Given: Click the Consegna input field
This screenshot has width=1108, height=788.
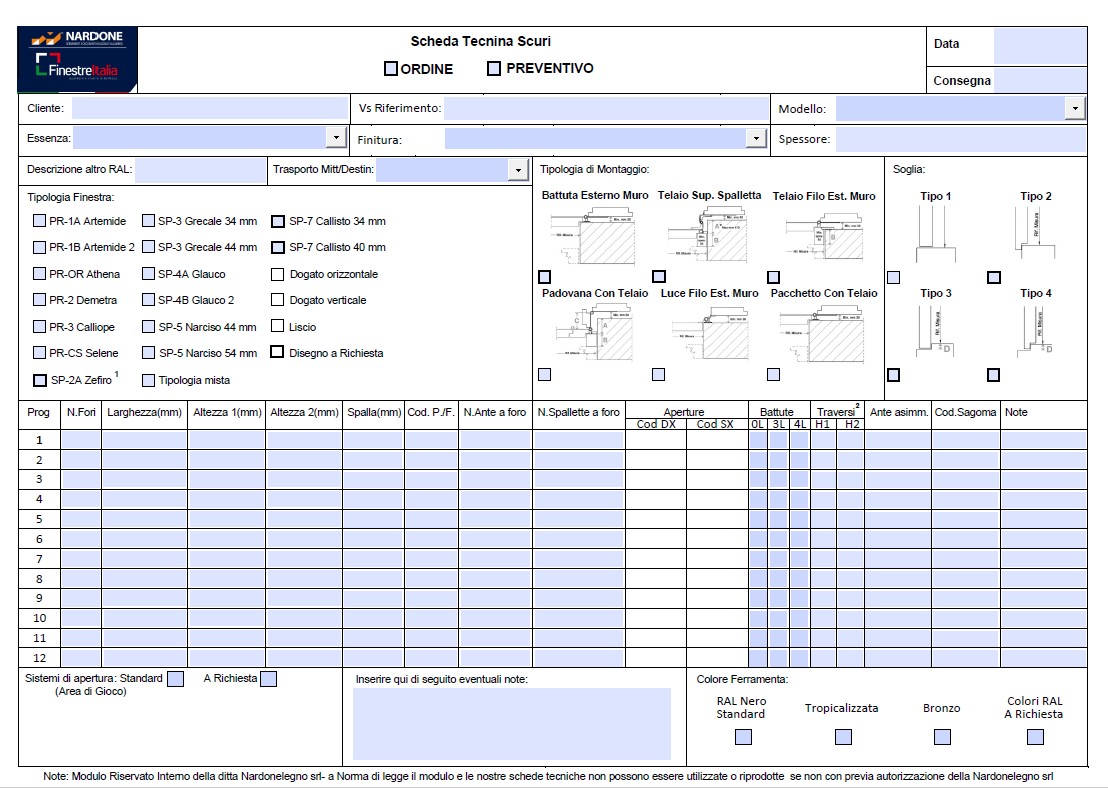Looking at the screenshot, I should pos(1039,81).
